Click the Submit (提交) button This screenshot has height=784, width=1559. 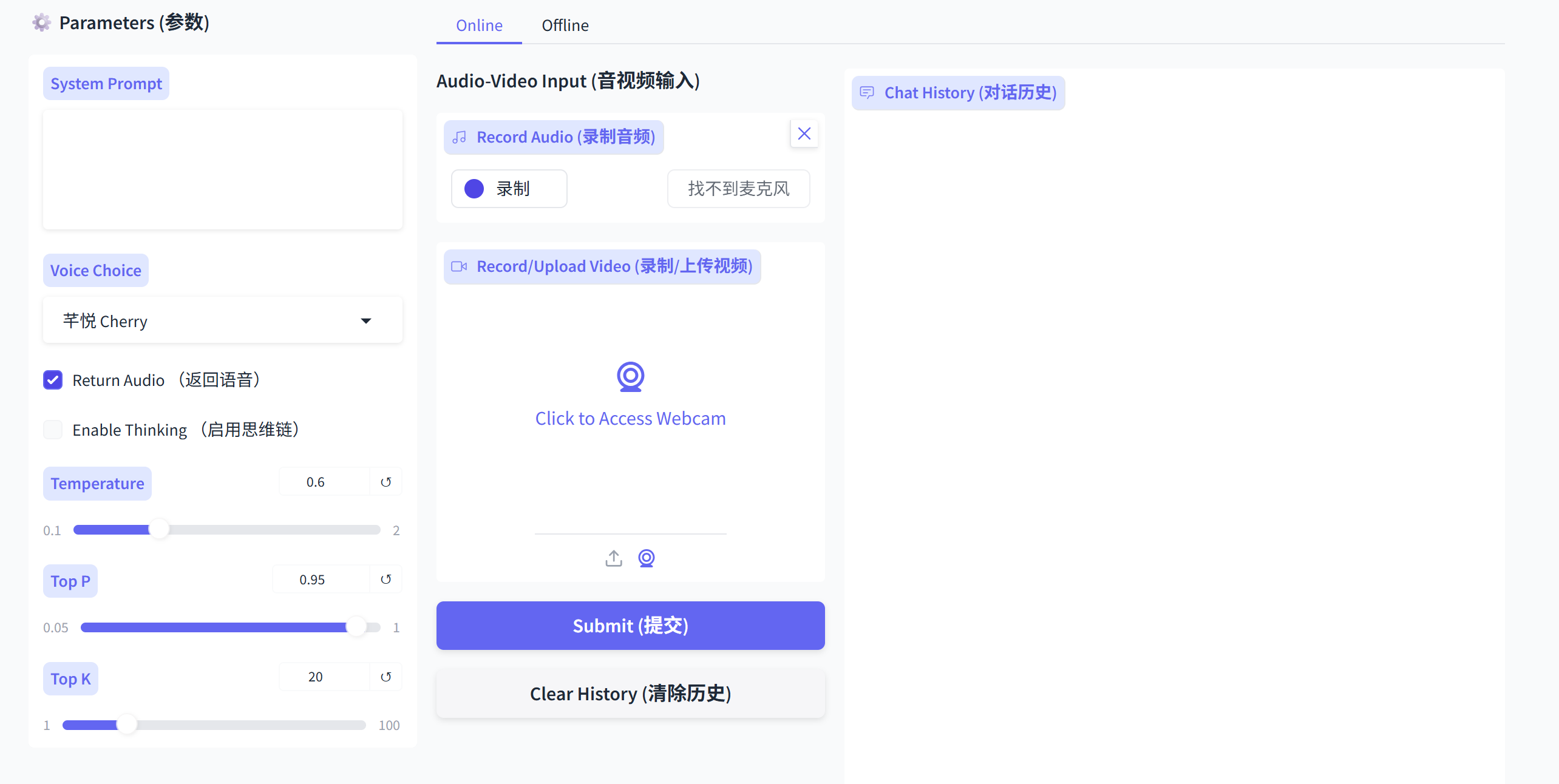630,626
